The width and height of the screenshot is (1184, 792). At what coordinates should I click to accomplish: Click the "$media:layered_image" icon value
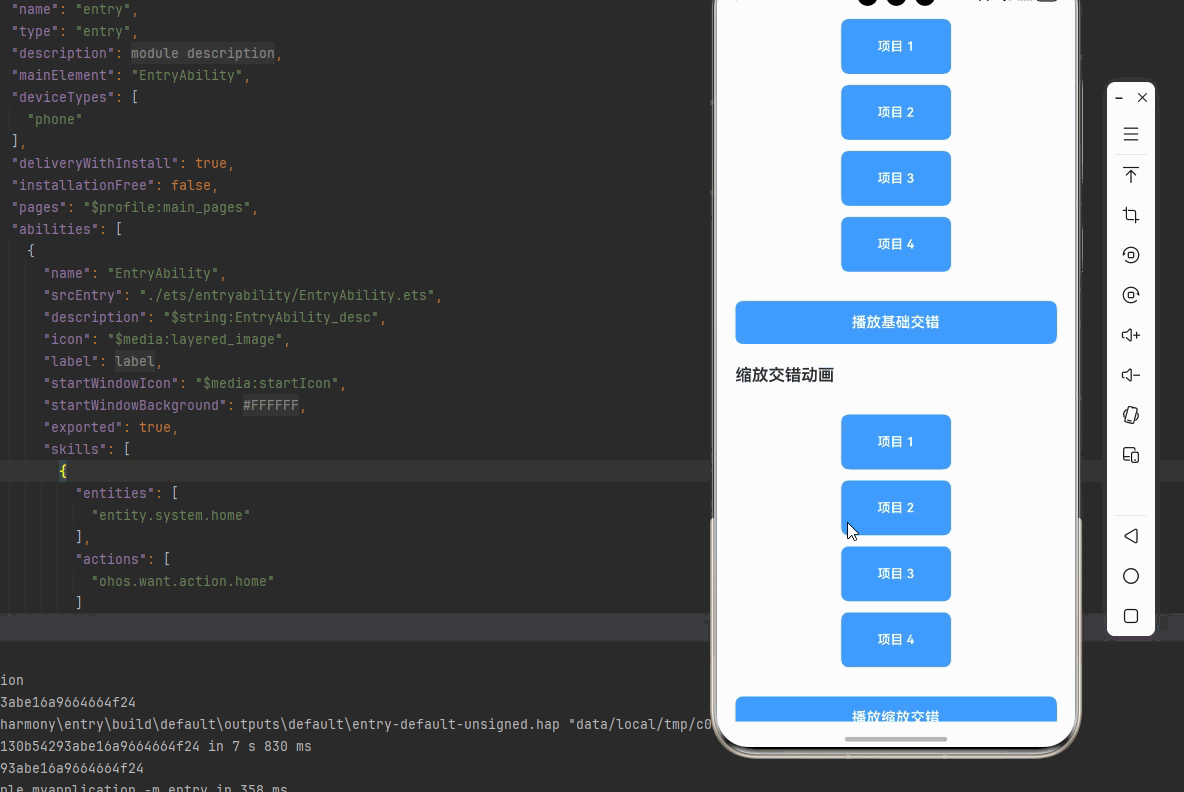pos(195,339)
